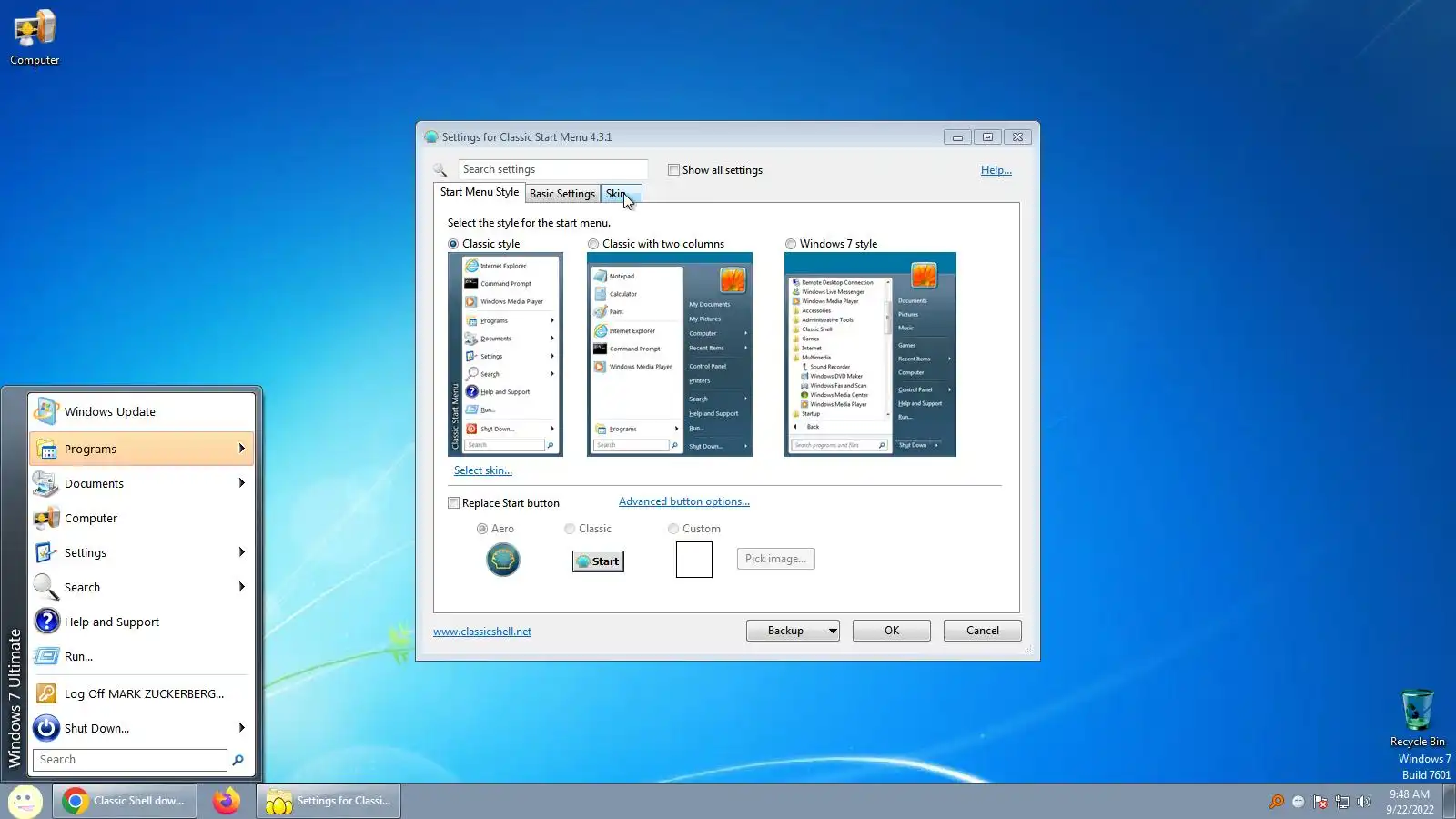
Task: Check the Show all settings box
Action: point(673,170)
